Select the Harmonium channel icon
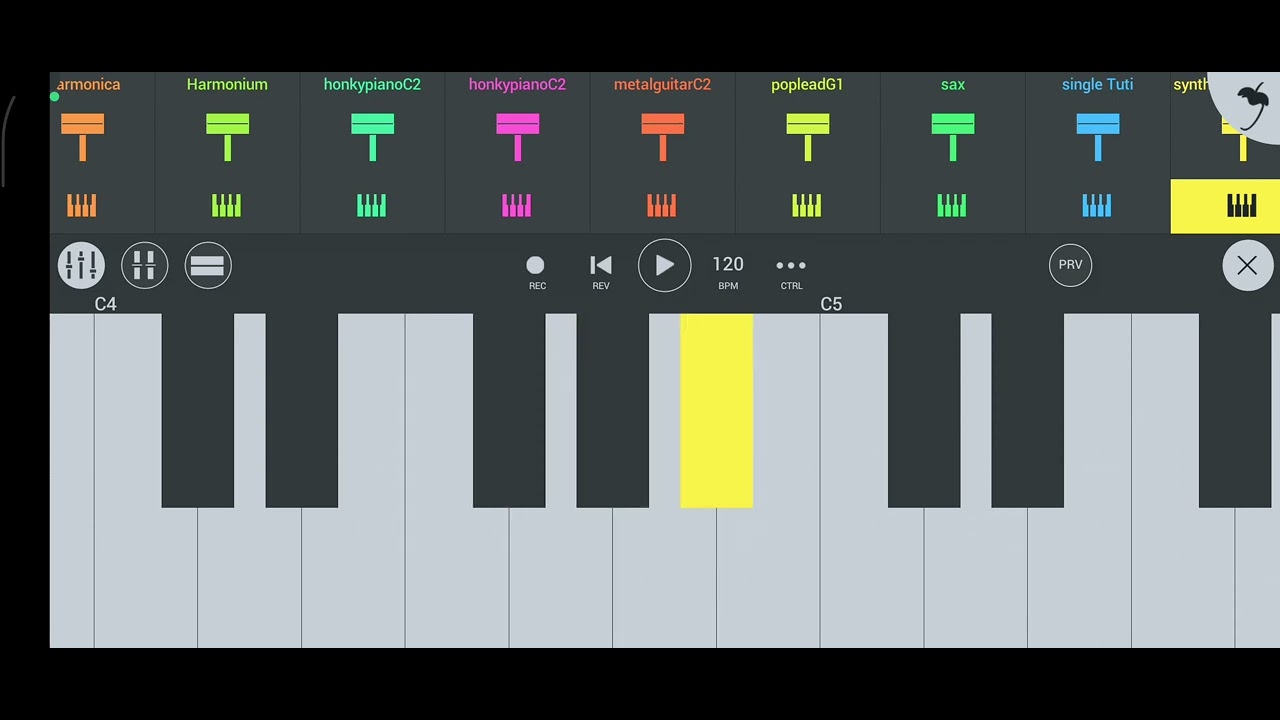 click(227, 137)
